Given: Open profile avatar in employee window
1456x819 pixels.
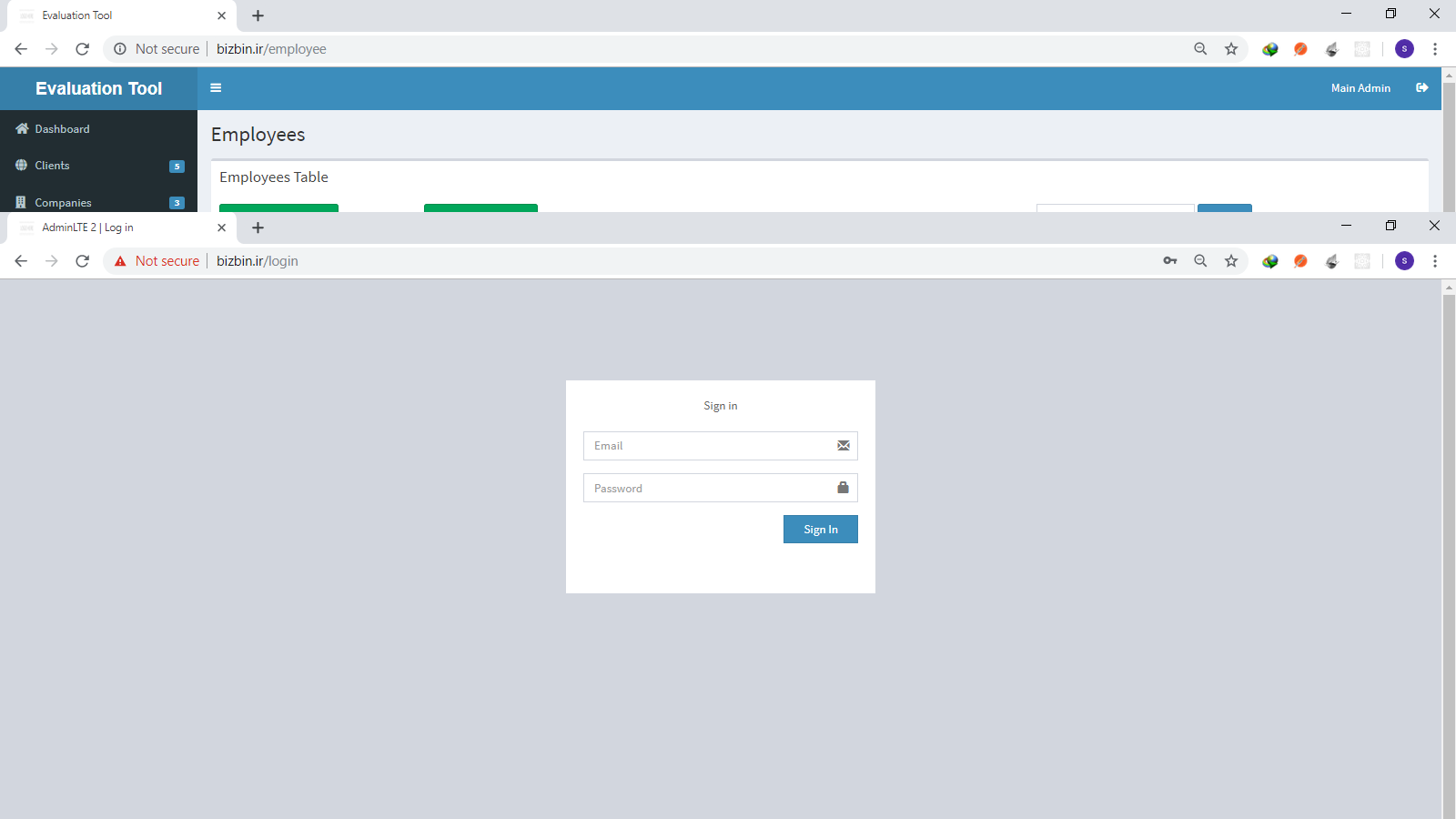Looking at the screenshot, I should click(x=1404, y=49).
